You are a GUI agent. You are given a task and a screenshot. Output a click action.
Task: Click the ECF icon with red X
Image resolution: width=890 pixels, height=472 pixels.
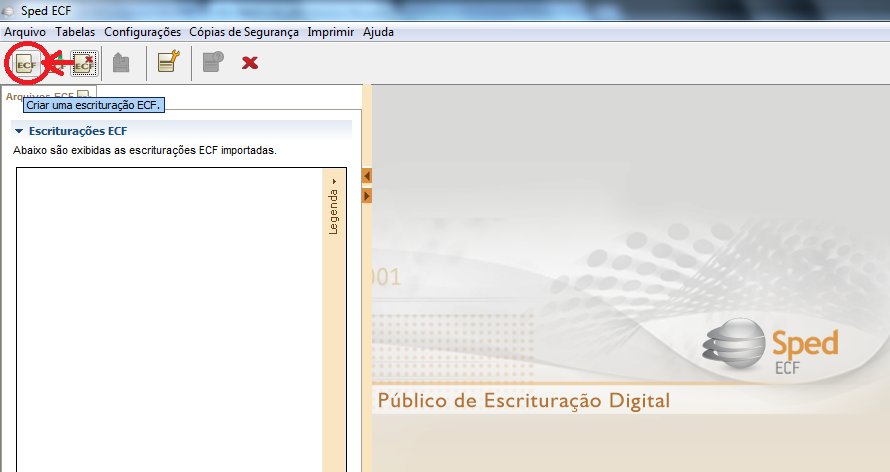(x=83, y=64)
